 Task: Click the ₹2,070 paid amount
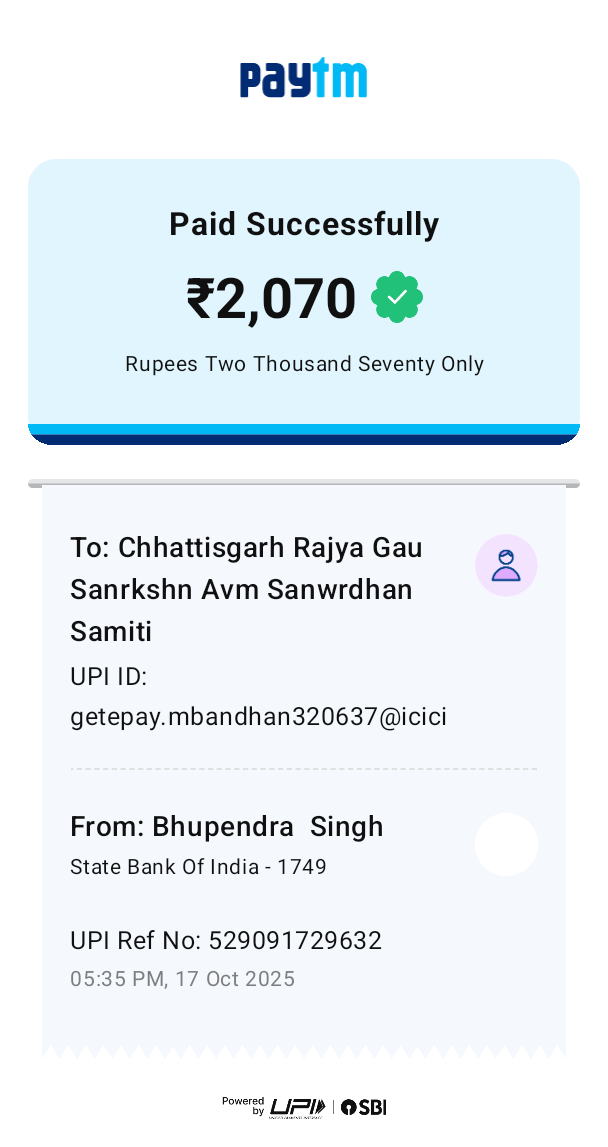tap(271, 298)
